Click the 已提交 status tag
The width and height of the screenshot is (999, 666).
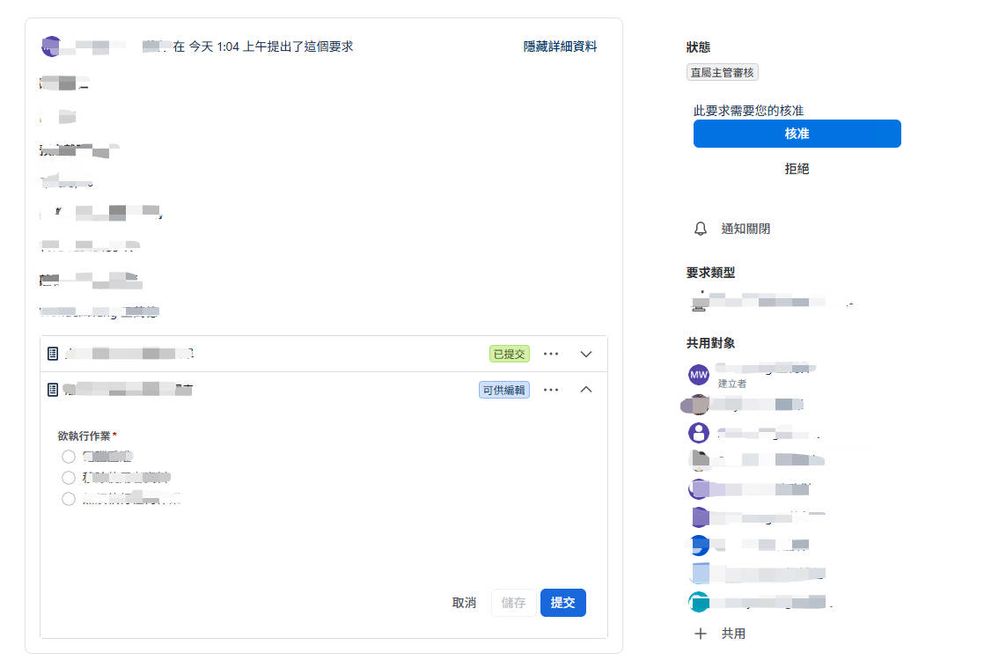509,354
